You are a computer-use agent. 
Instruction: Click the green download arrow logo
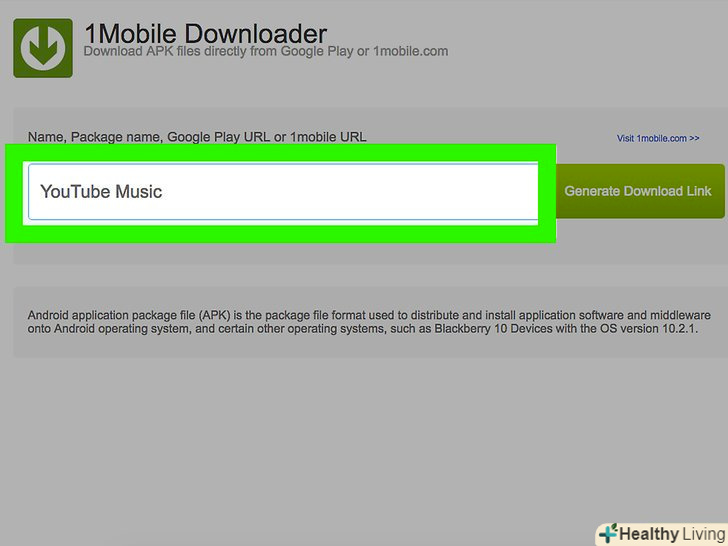[x=43, y=48]
